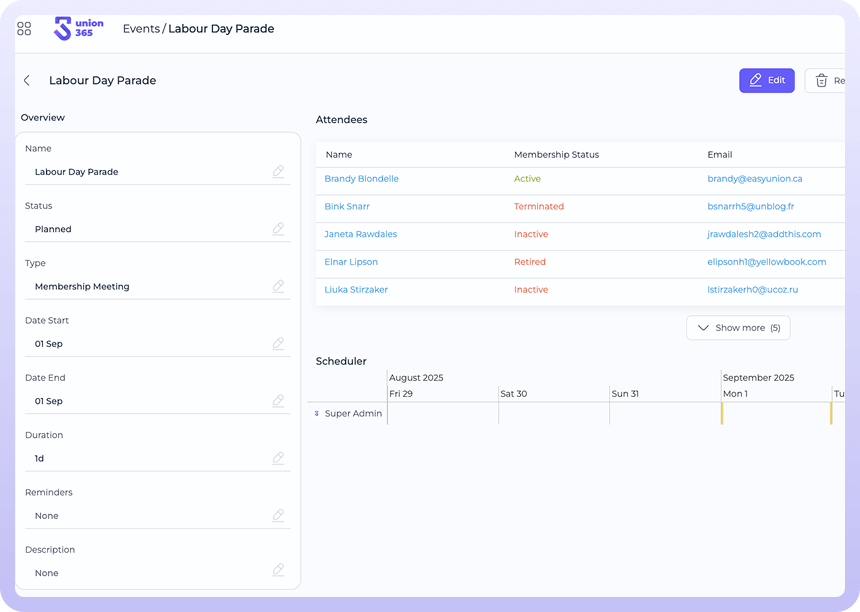
Task: Edit the Type field pencil icon
Action: 278,286
